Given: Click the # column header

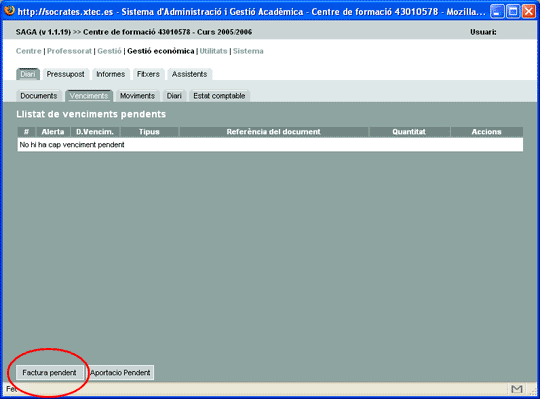Looking at the screenshot, I should coord(27,132).
